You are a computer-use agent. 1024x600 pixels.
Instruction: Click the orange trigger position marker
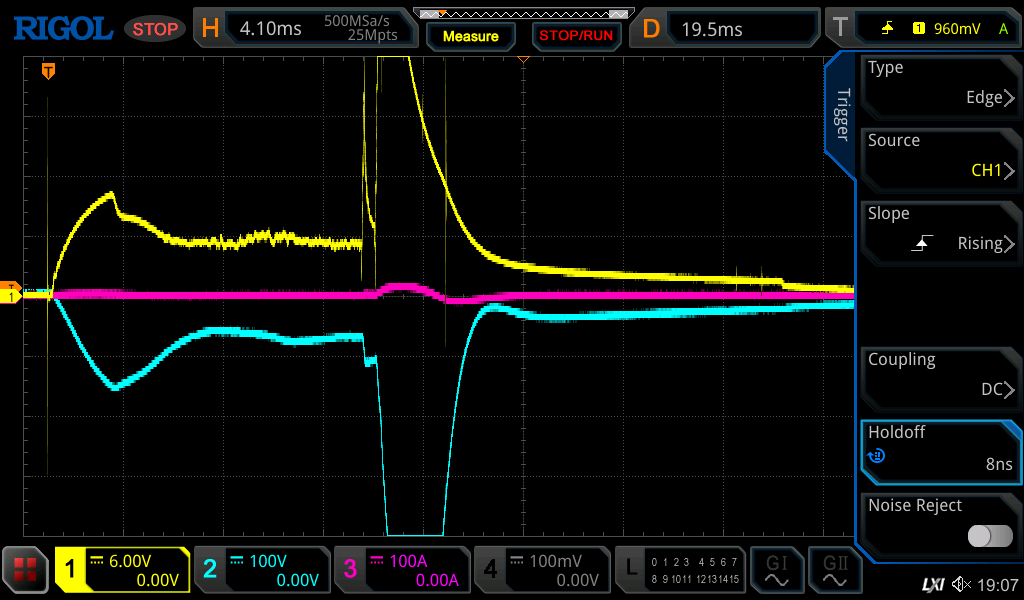coord(47,71)
